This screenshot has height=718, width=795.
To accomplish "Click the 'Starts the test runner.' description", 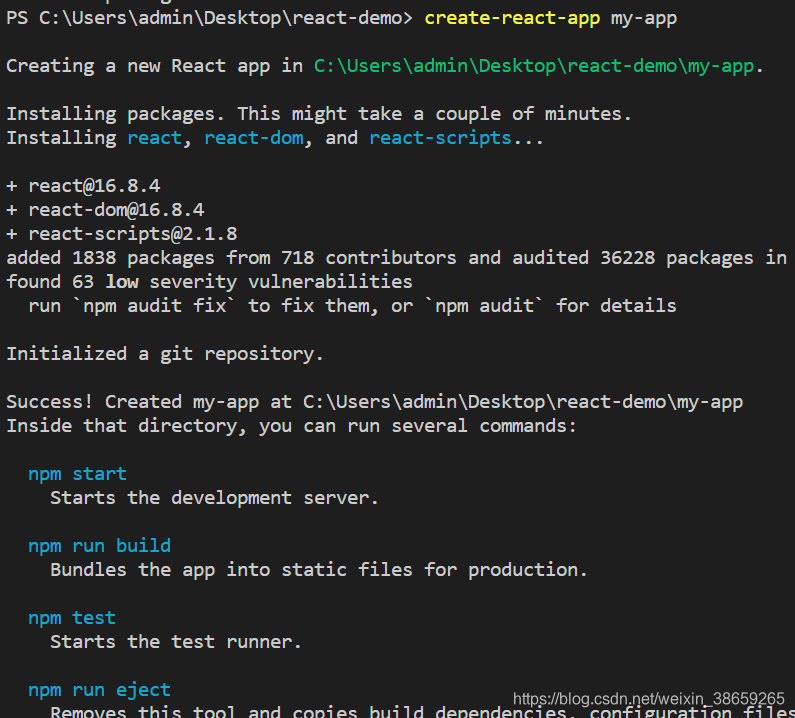I will click(x=176, y=642).
